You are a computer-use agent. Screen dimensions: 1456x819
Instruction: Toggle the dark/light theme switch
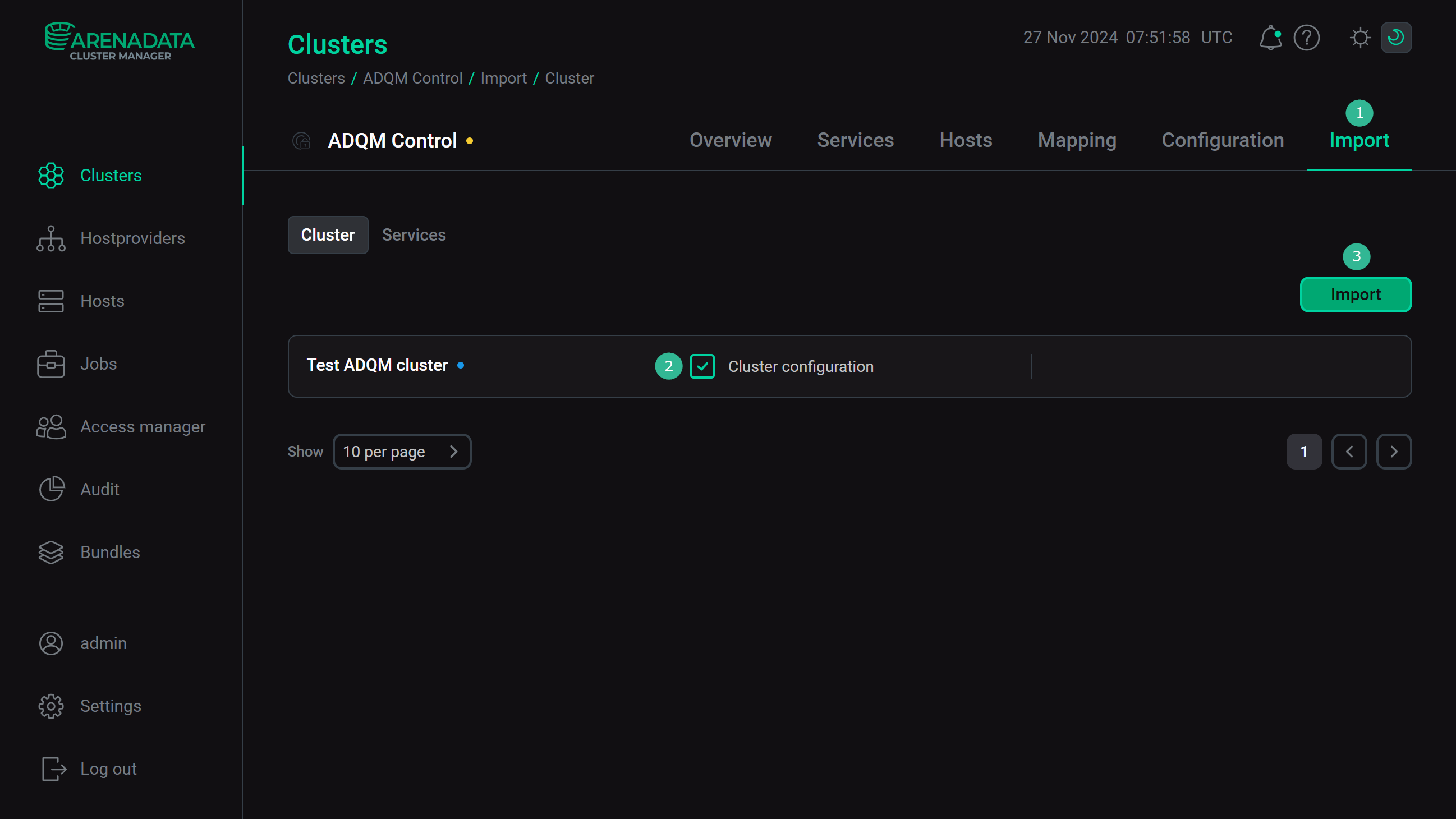[1395, 38]
